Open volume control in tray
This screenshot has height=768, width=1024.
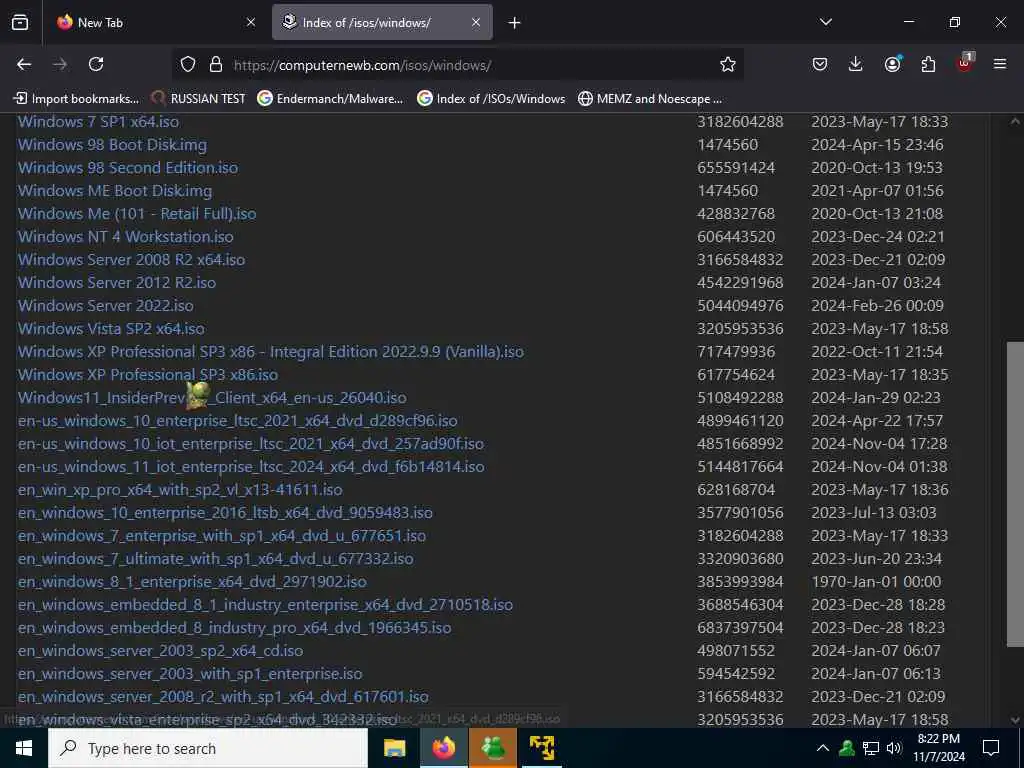(894, 748)
